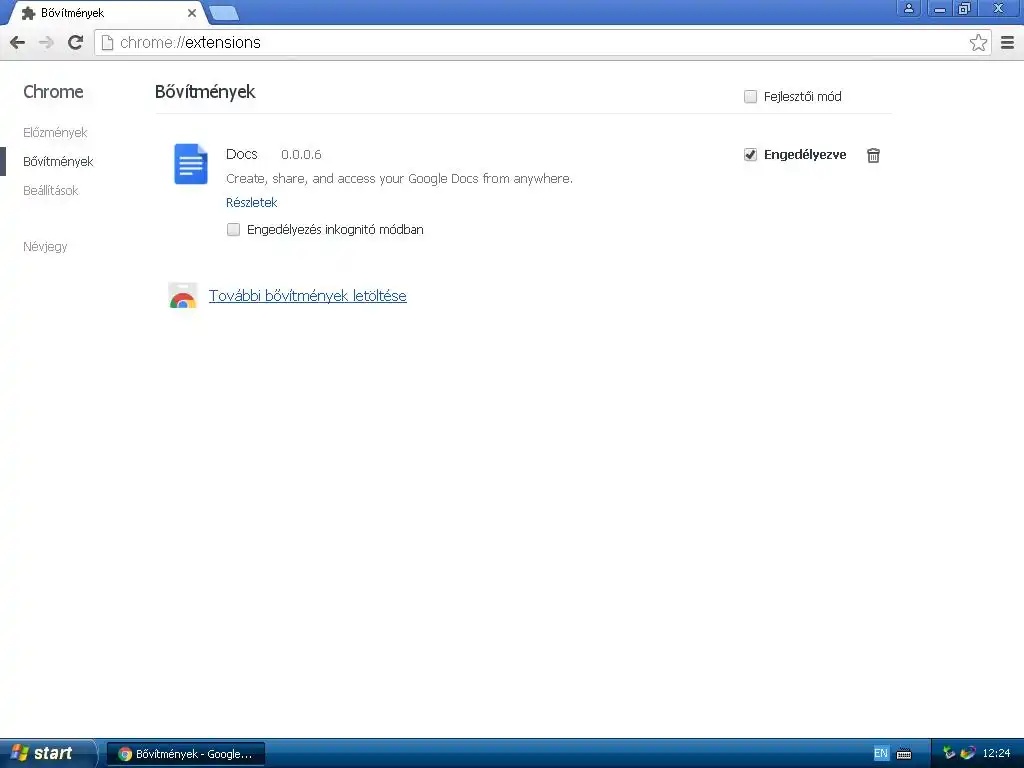1024x768 pixels.
Task: Click the user profile button in title bar
Action: point(908,8)
